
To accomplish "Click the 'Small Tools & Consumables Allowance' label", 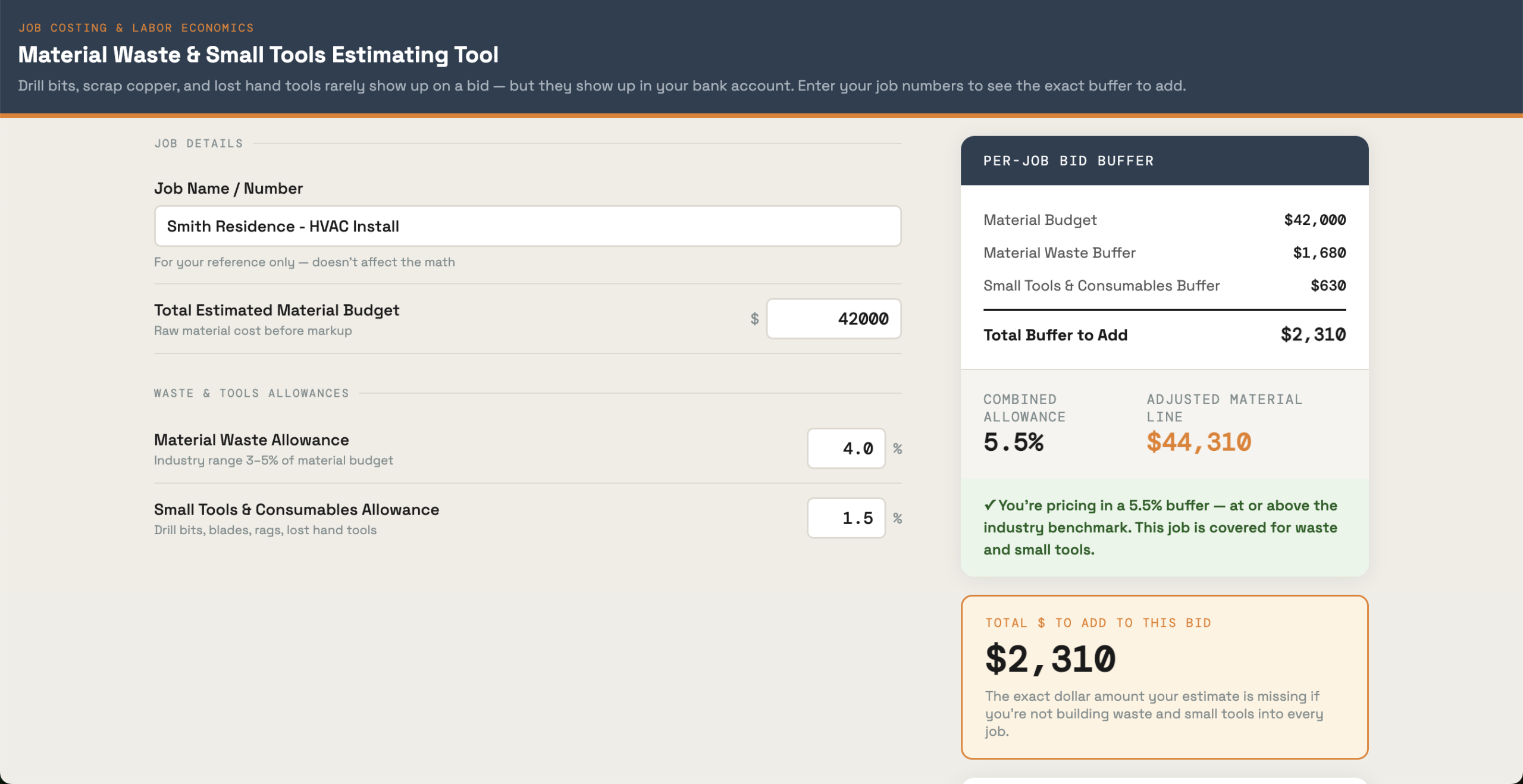I will [296, 510].
